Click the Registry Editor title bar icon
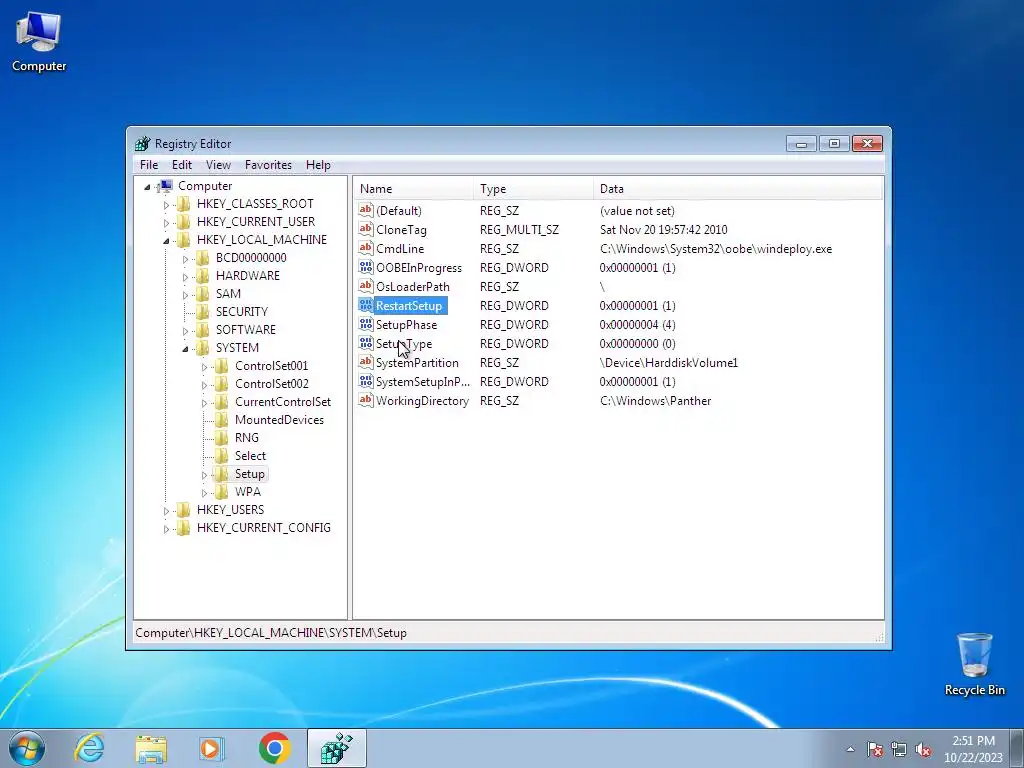This screenshot has width=1024, height=768. [x=143, y=144]
